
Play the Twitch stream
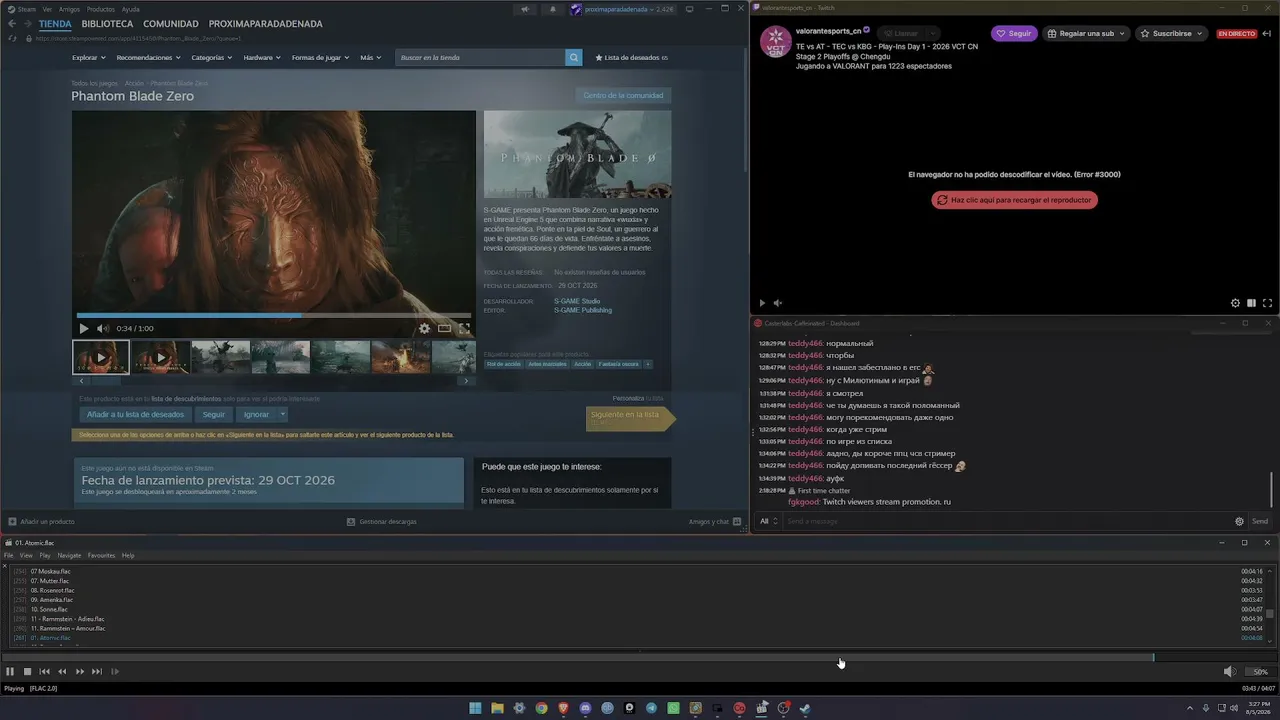tap(762, 303)
